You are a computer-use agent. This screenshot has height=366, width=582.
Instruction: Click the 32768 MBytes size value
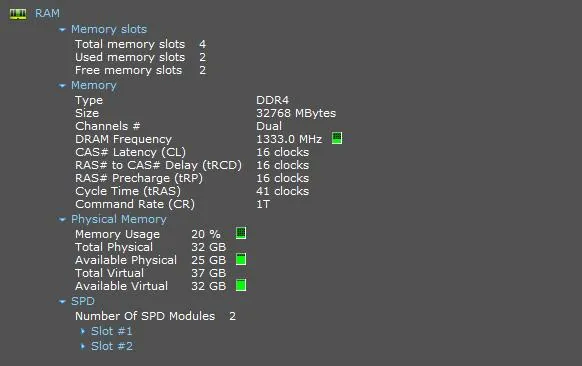coord(296,113)
